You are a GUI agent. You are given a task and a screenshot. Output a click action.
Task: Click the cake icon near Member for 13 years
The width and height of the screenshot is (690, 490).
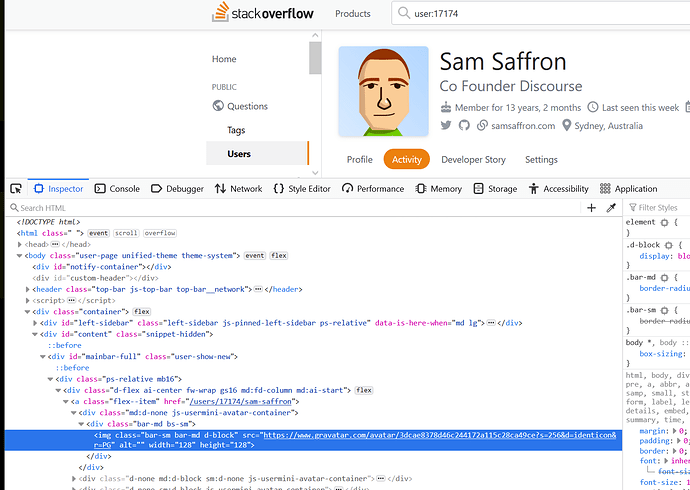click(446, 107)
